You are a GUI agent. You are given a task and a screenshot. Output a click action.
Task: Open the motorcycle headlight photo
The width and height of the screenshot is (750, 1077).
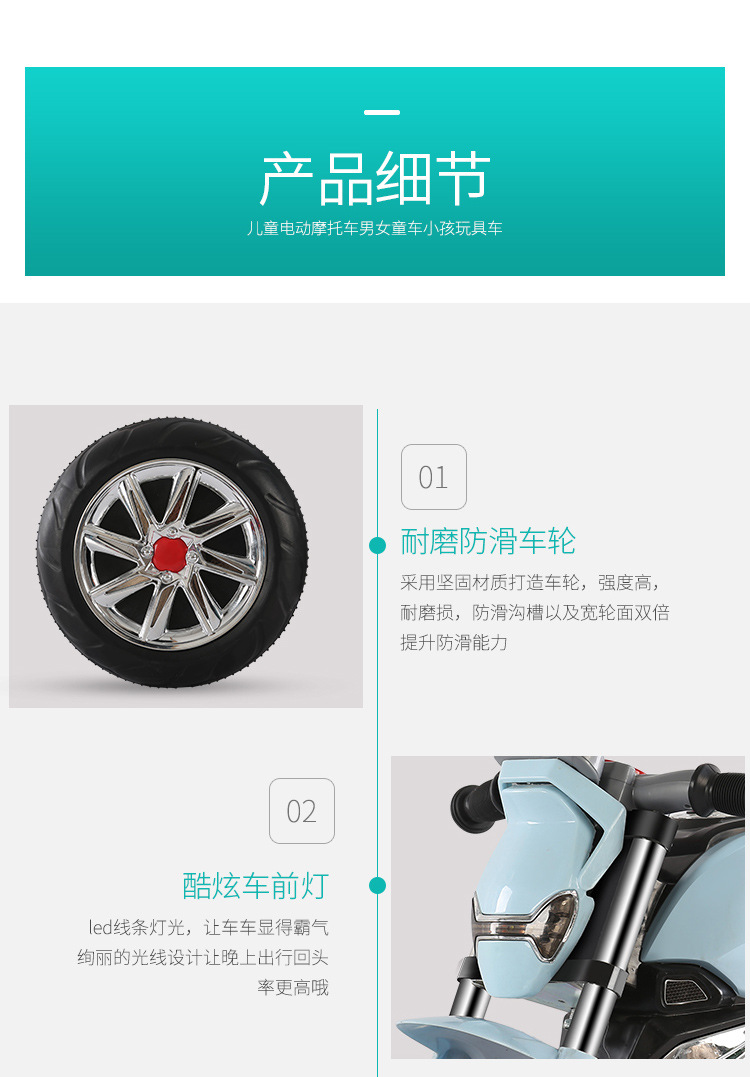pyautogui.click(x=568, y=907)
